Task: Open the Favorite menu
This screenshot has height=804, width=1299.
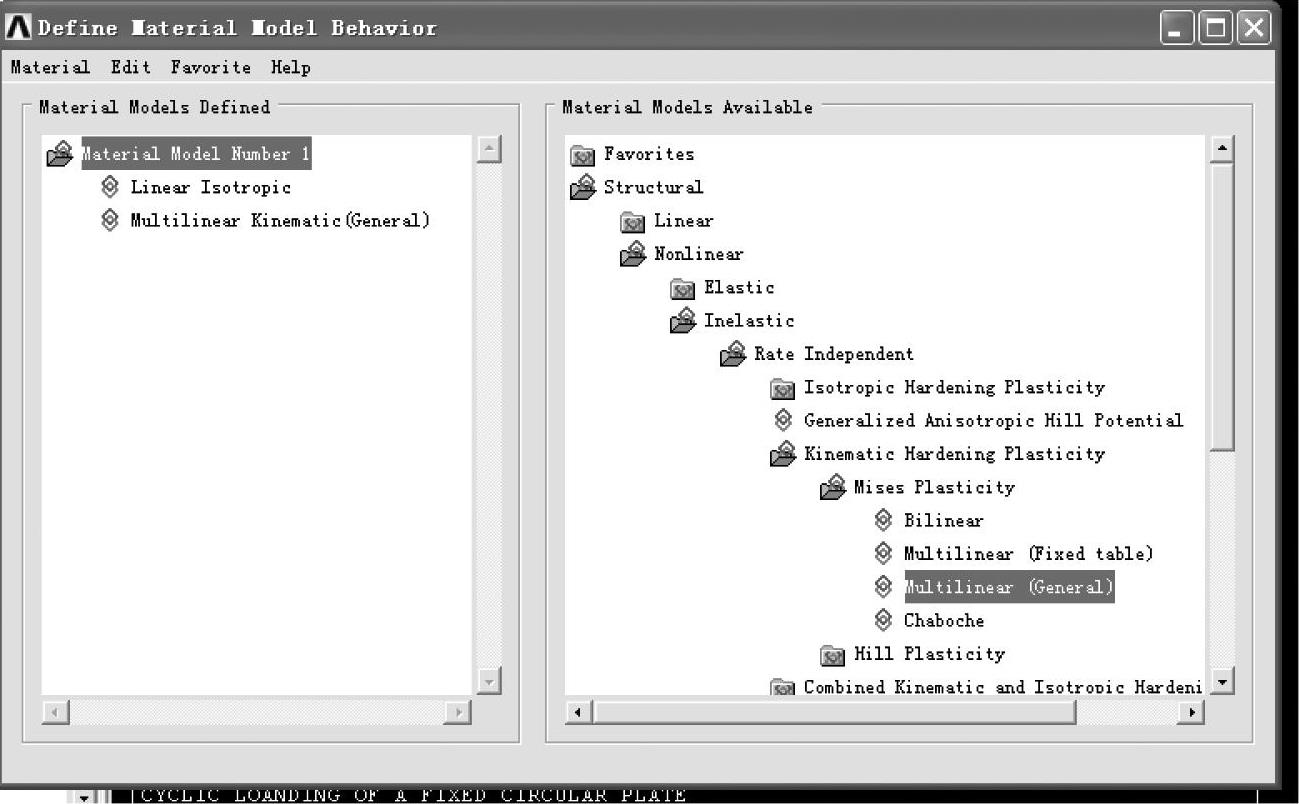Action: 210,67
